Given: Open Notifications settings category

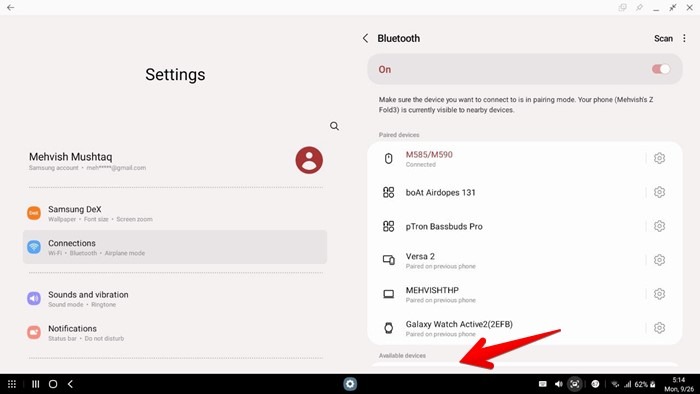Looking at the screenshot, I should (x=175, y=332).
